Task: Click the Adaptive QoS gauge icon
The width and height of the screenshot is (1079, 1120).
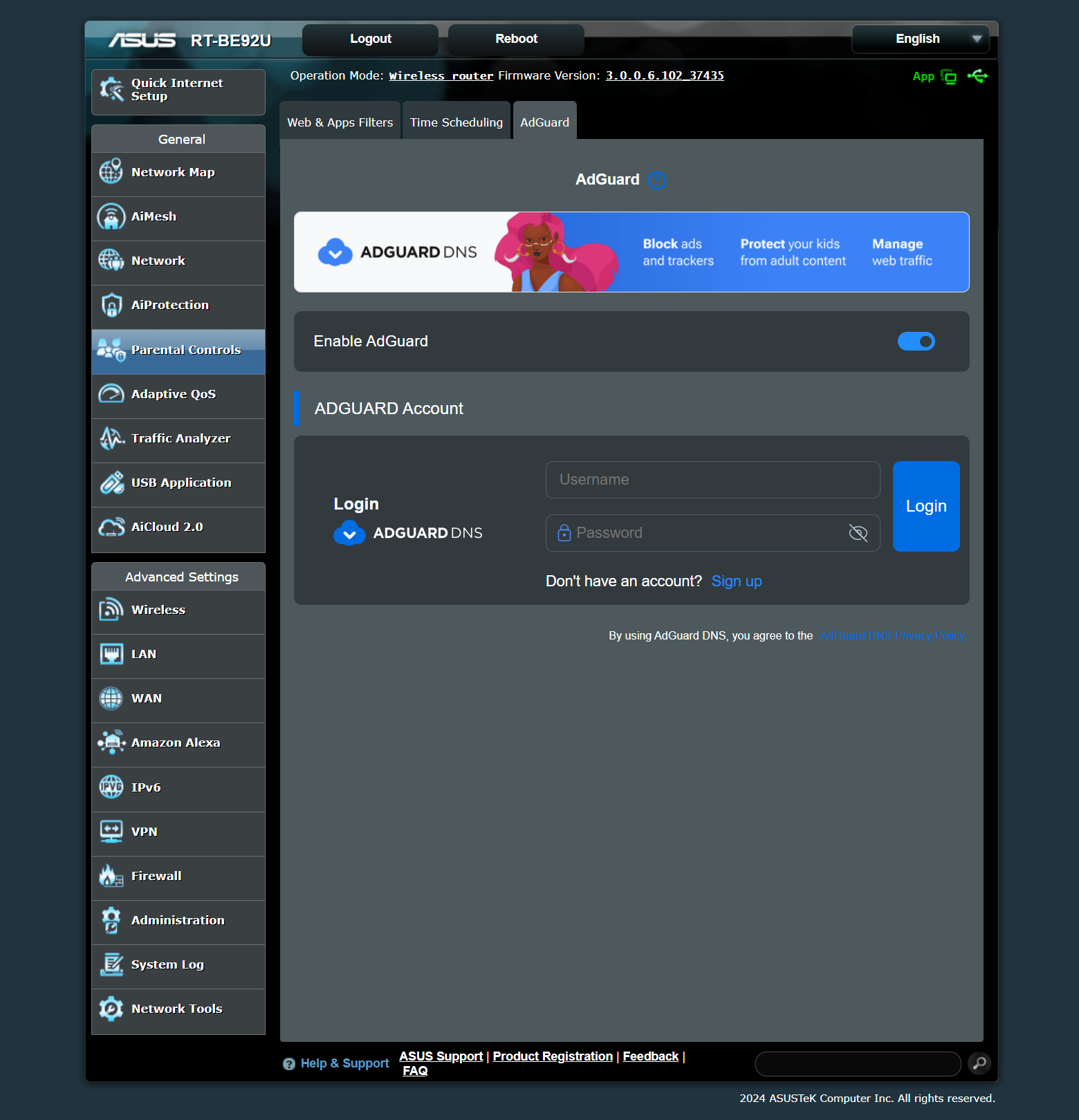Action: point(111,394)
